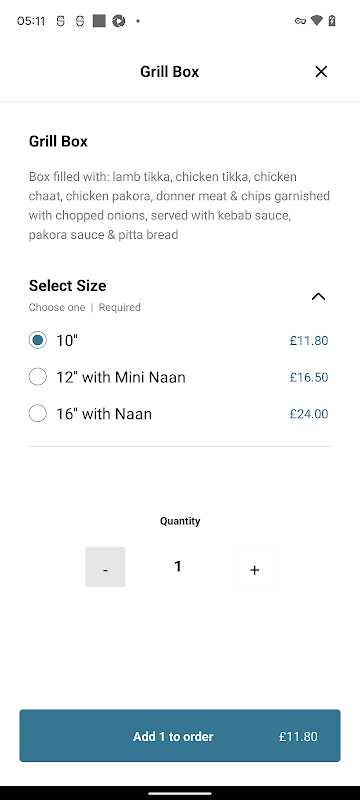Tap the £11.80 price next to 10"
This screenshot has height=800, width=360.
[309, 340]
